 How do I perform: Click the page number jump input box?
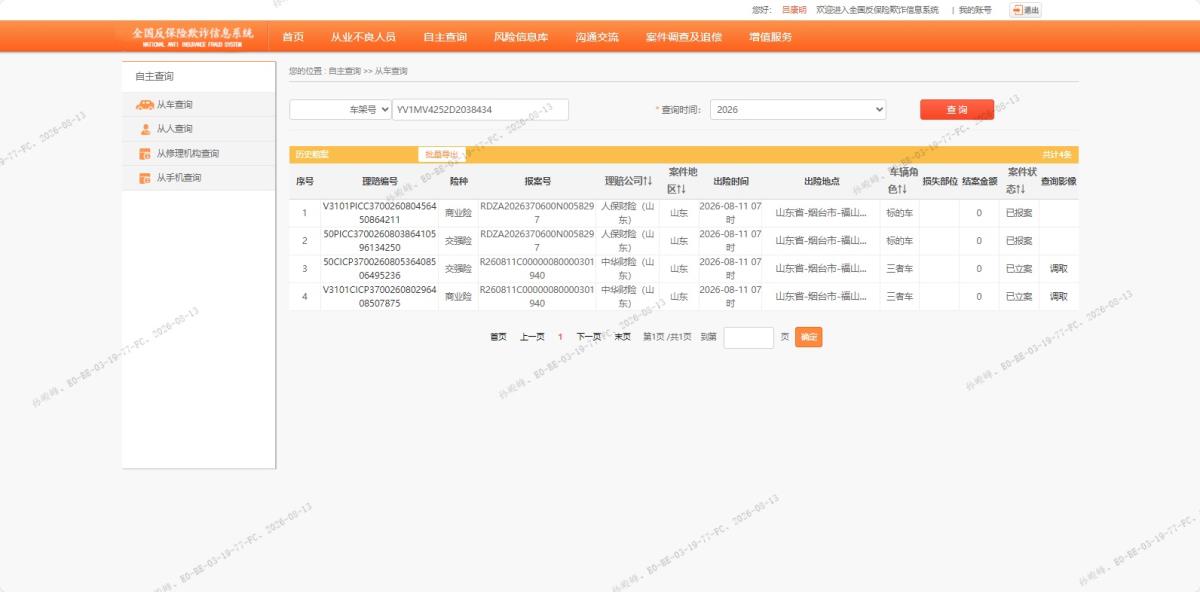click(749, 337)
